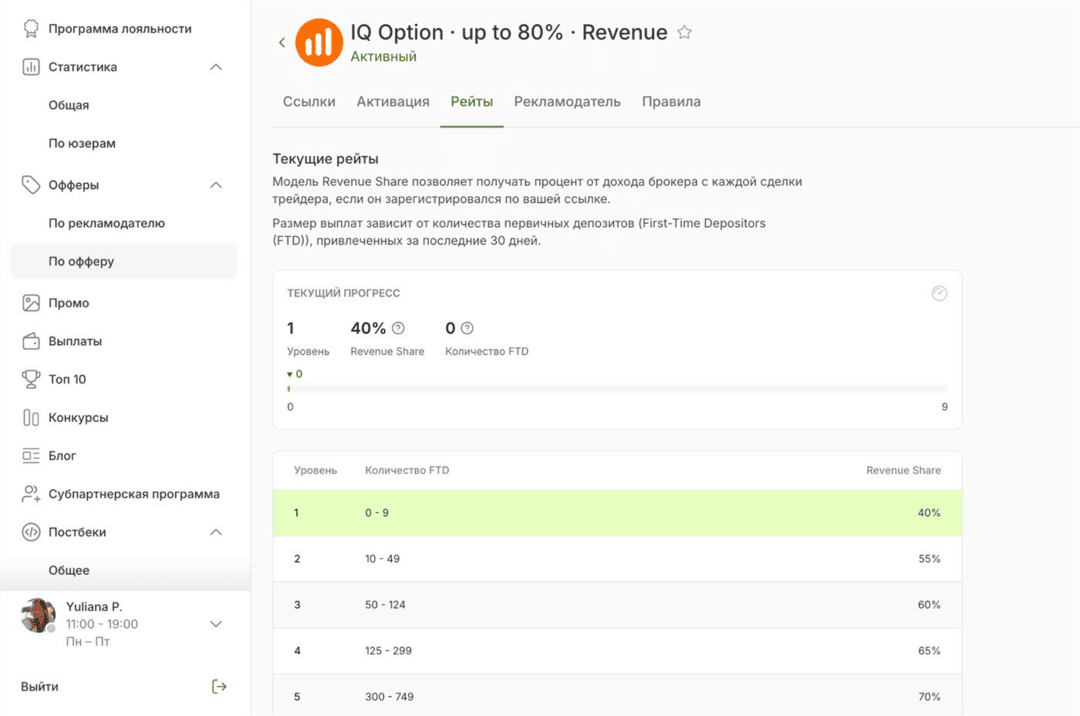Screen dimensions: 1080x716
Task: Click the Количество FTD help question mark
Action: tap(467, 328)
